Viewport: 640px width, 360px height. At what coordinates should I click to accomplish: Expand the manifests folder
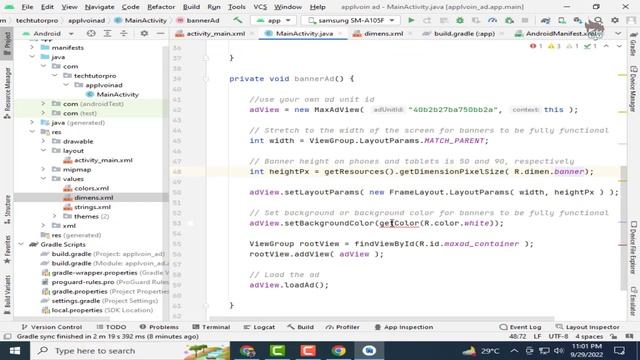point(32,47)
